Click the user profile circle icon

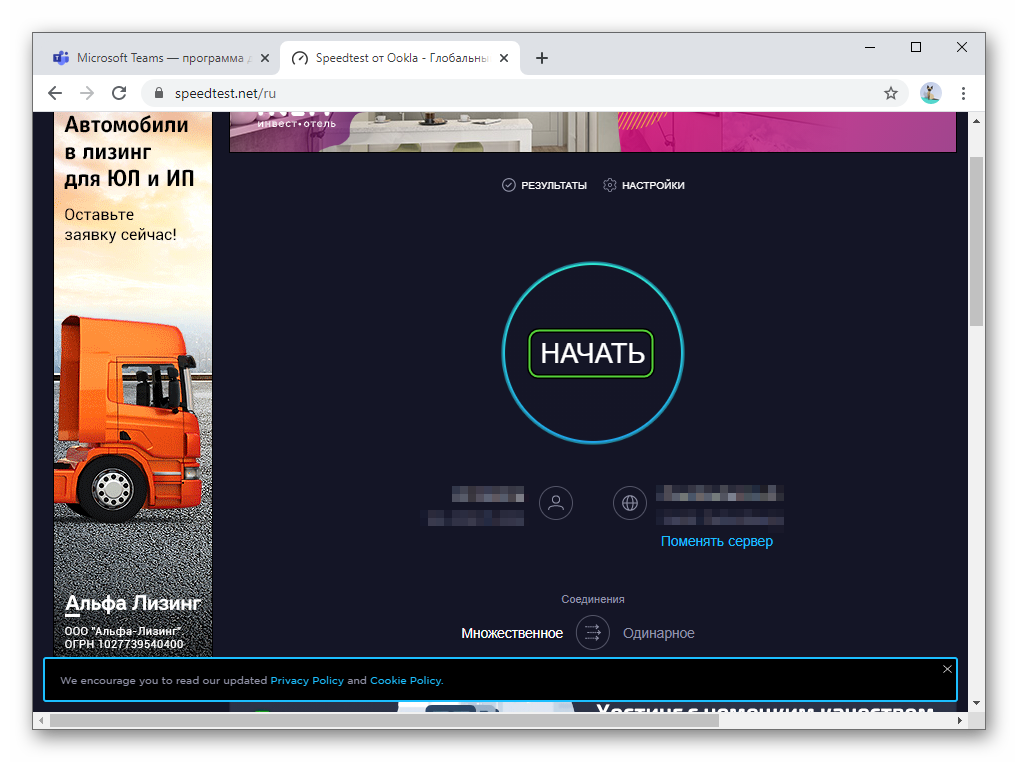pos(556,503)
